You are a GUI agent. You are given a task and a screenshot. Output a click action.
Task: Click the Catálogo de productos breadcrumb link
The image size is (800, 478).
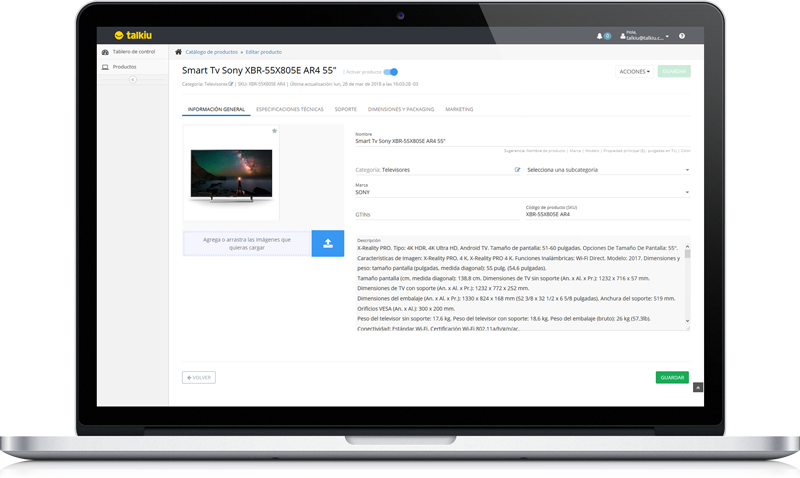click(212, 52)
